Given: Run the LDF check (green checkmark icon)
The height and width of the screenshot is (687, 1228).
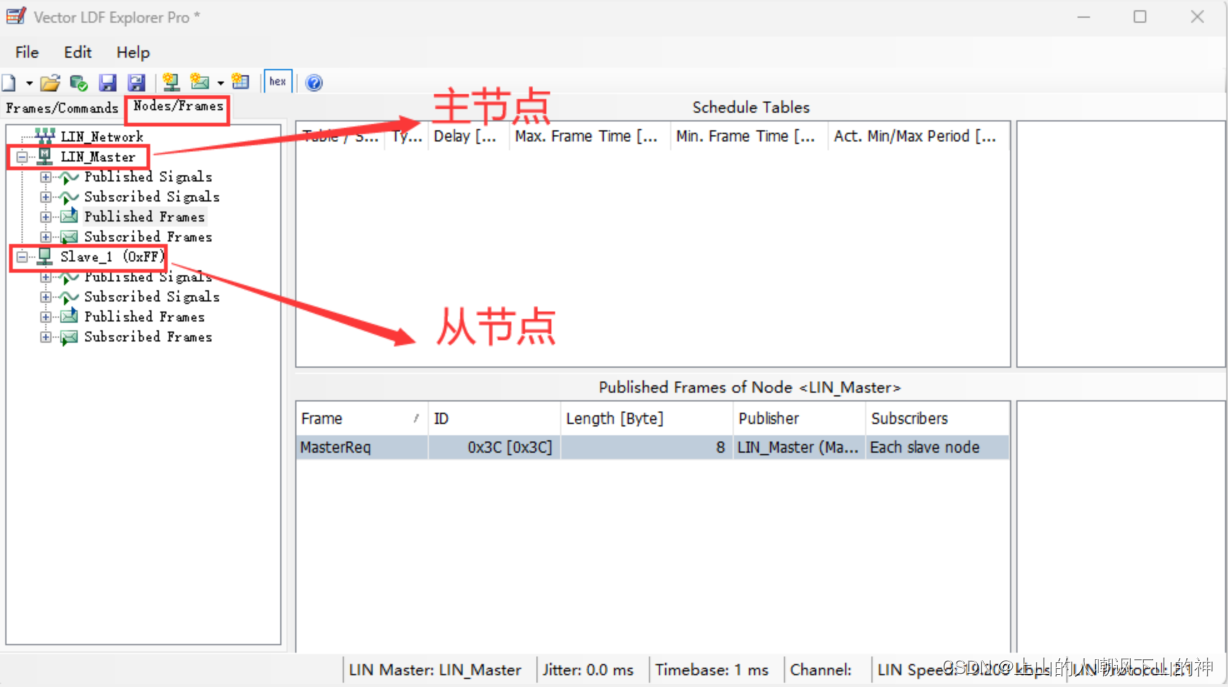Looking at the screenshot, I should [78, 83].
